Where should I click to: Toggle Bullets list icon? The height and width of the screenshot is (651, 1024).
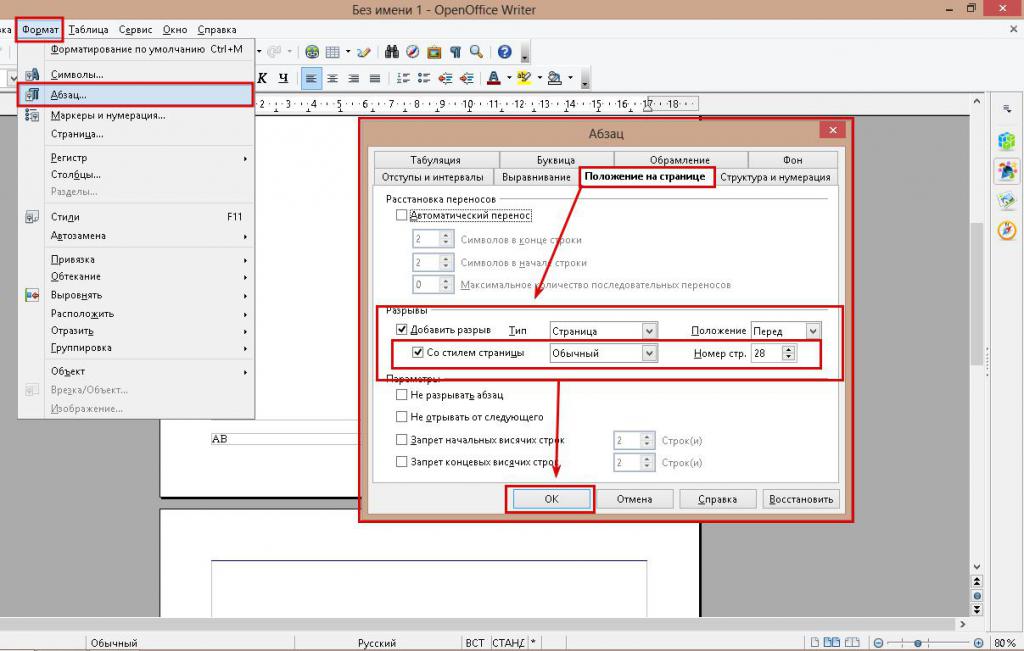point(424,78)
